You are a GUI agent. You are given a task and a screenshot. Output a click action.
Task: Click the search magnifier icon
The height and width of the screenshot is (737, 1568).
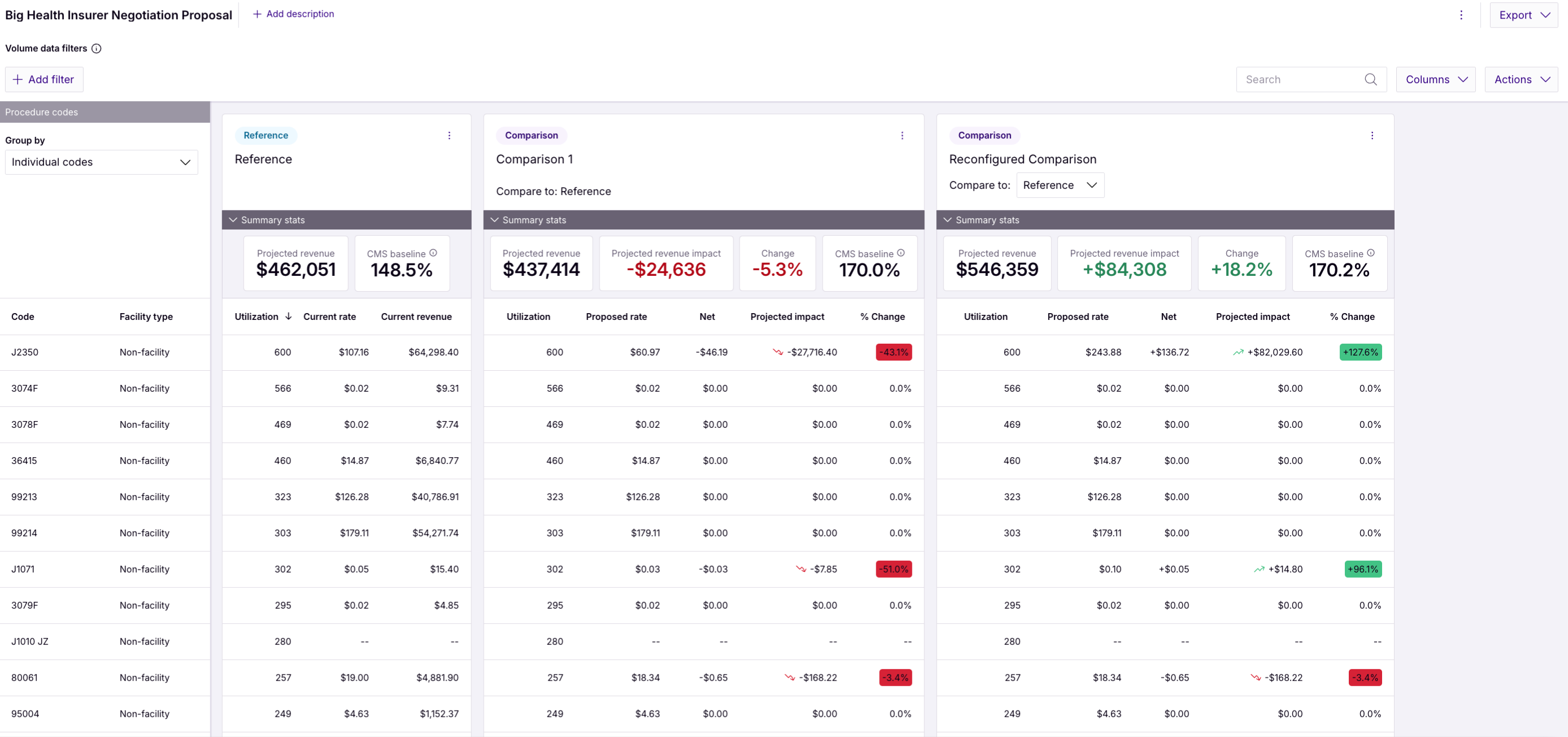(1370, 79)
